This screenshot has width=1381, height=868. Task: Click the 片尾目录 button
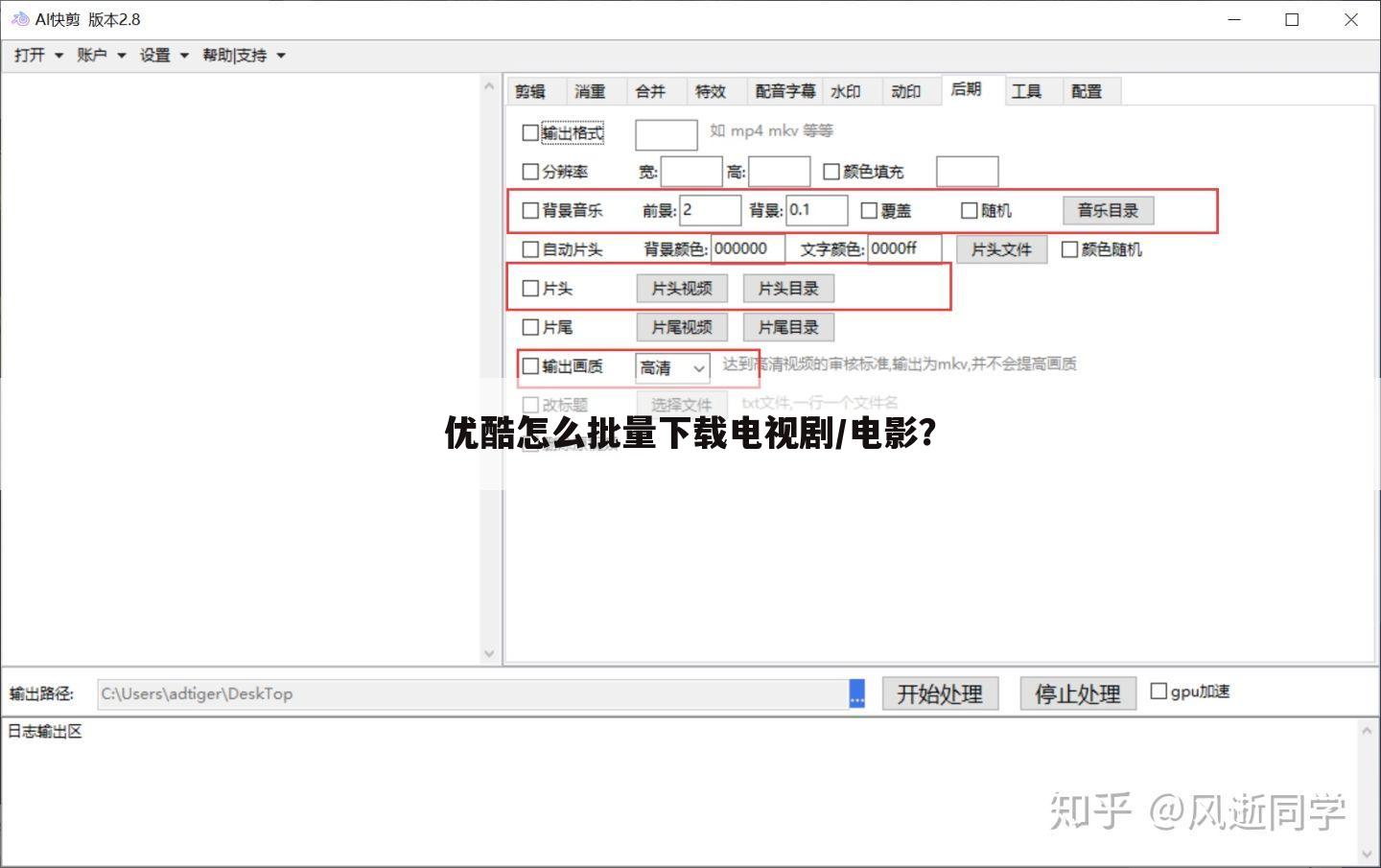pyautogui.click(x=788, y=327)
